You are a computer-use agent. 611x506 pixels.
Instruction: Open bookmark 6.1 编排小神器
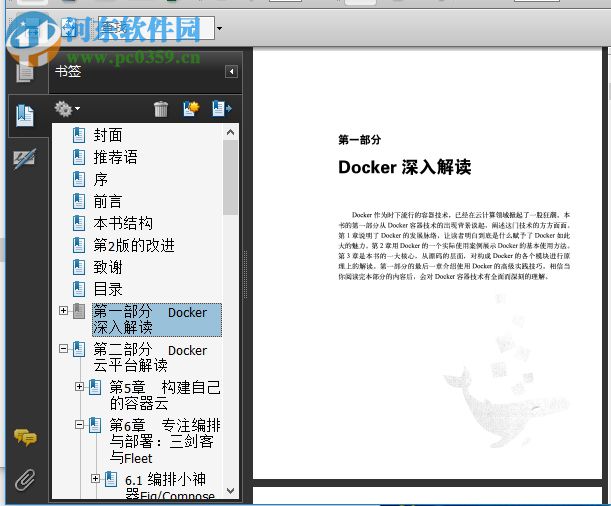point(170,487)
